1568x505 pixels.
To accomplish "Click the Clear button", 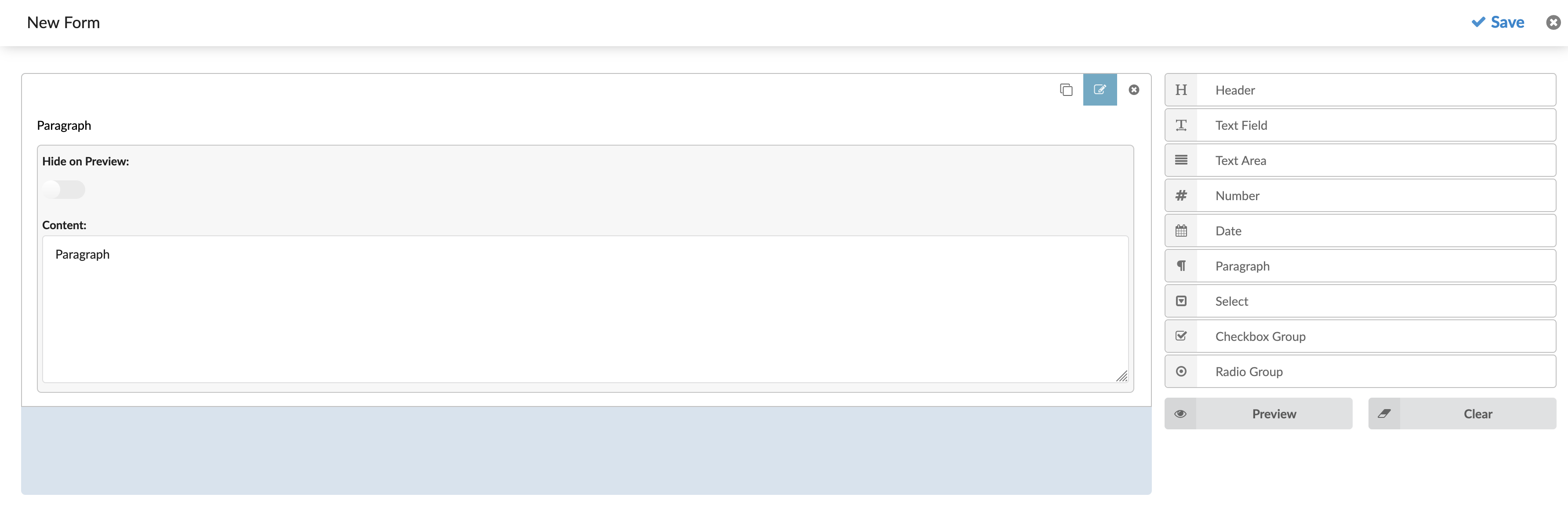I will coord(1479,413).
